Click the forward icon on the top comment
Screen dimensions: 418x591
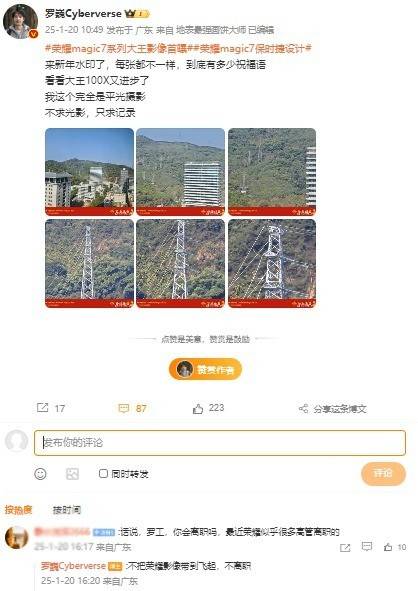(x=345, y=547)
